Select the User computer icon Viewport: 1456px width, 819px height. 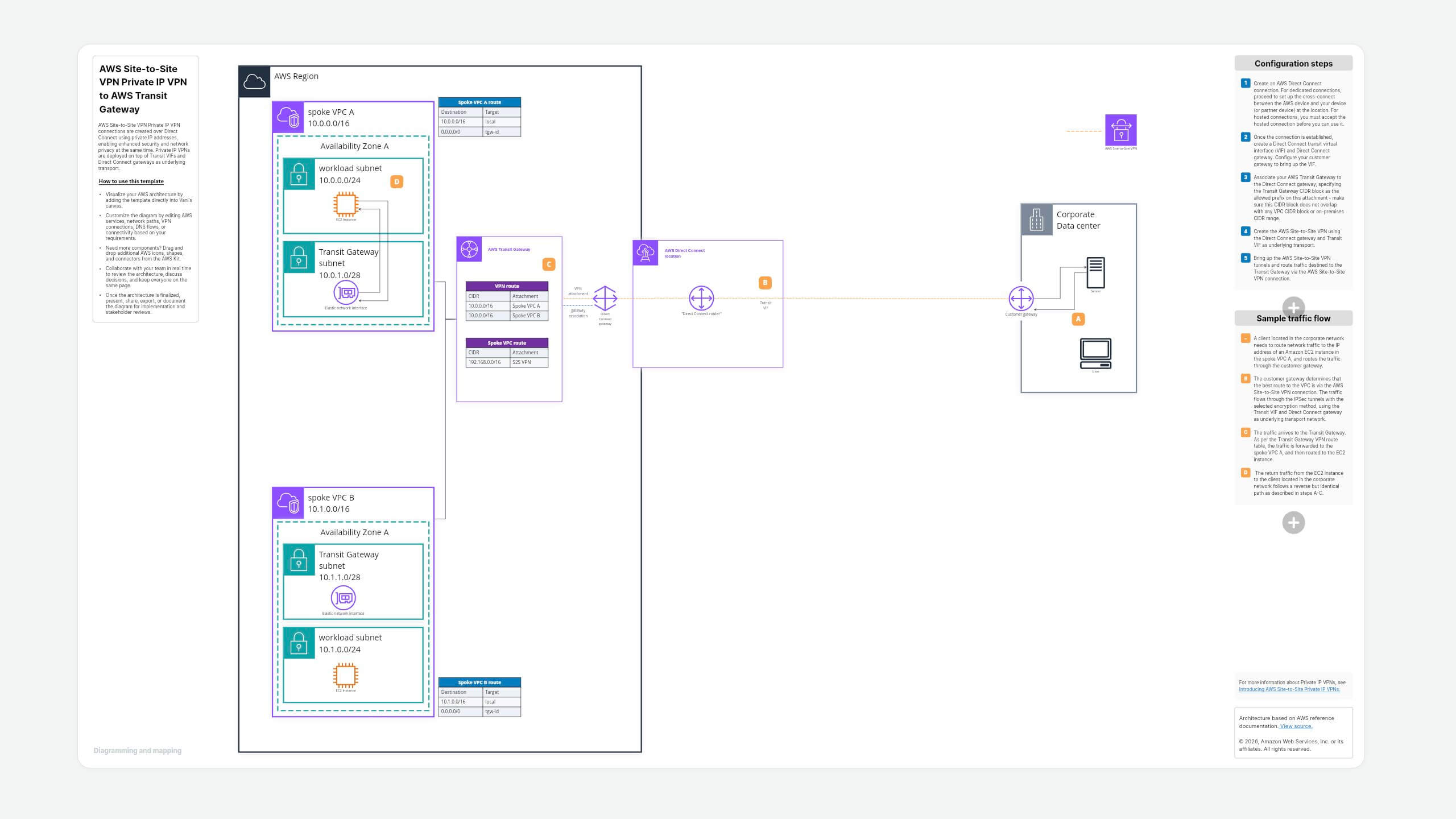pos(1095,353)
